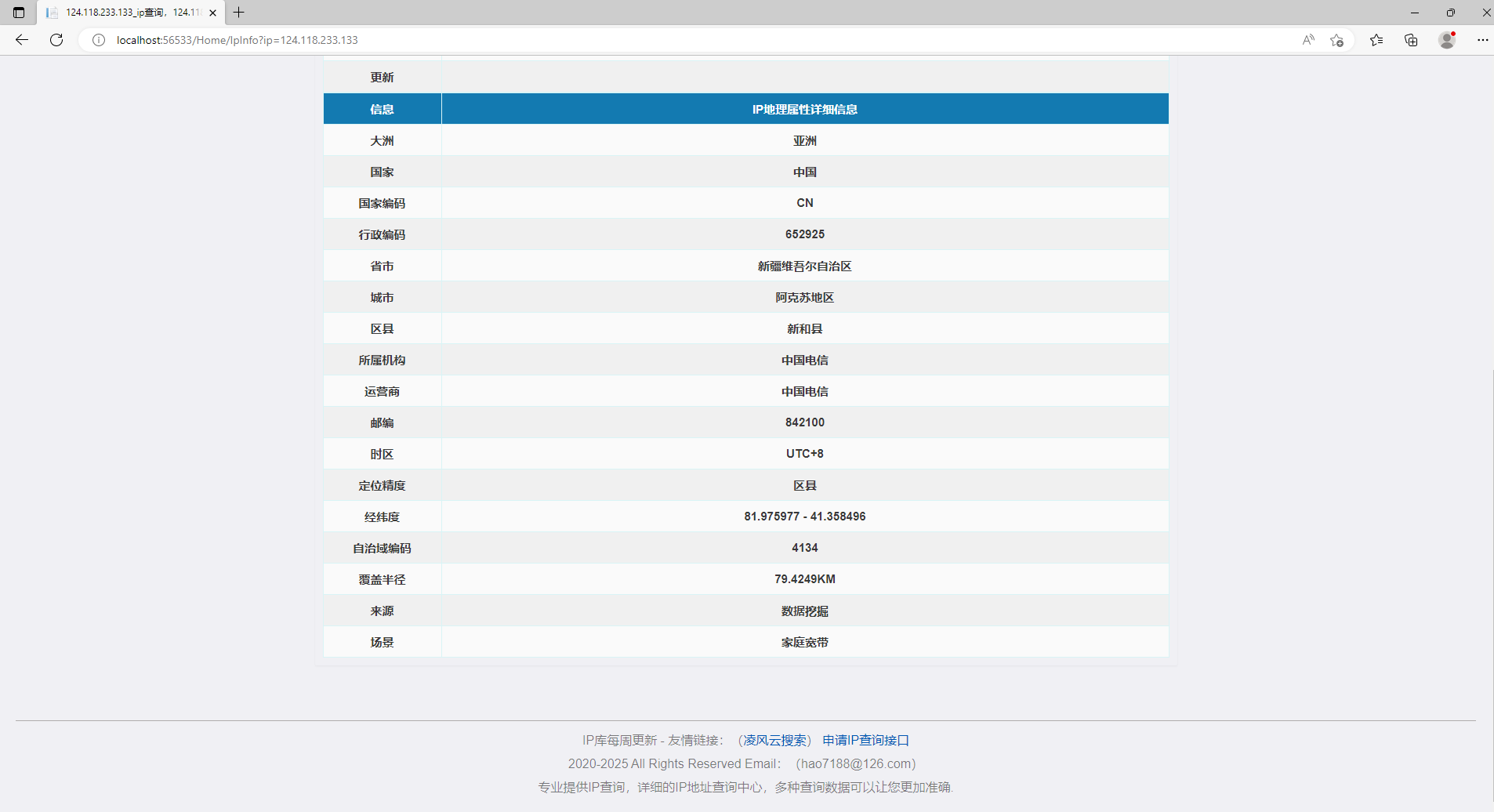Open the browser profile avatar

1447,40
